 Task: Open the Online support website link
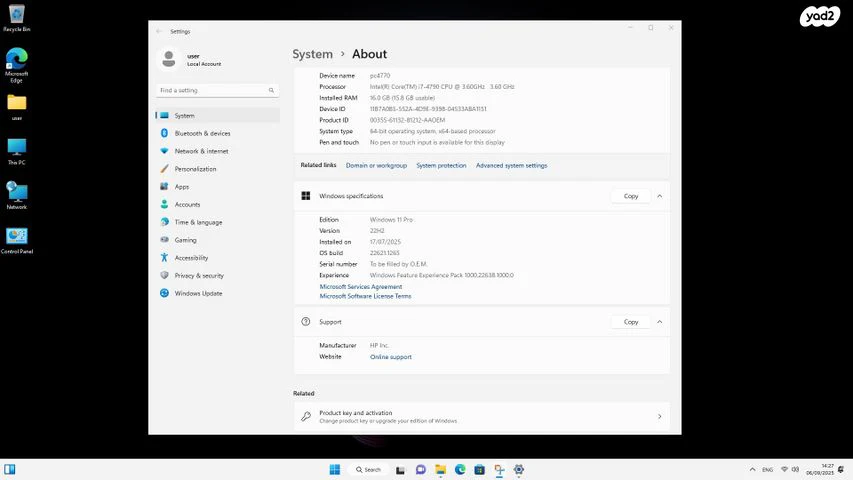pyautogui.click(x=391, y=357)
